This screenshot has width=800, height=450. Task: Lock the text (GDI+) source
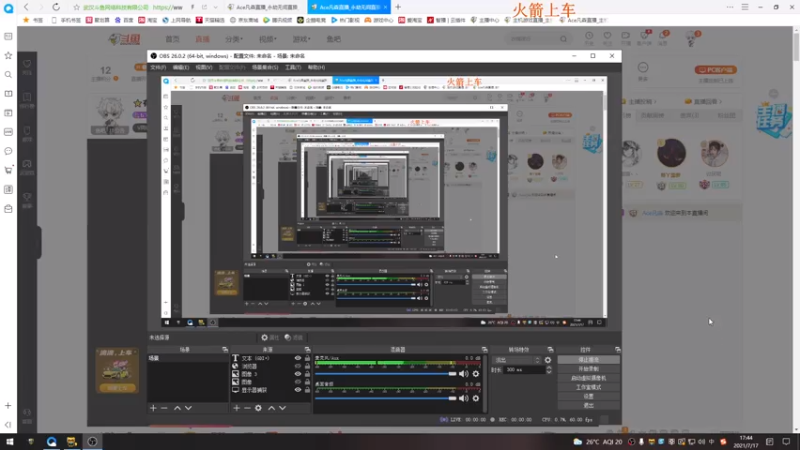tap(307, 358)
